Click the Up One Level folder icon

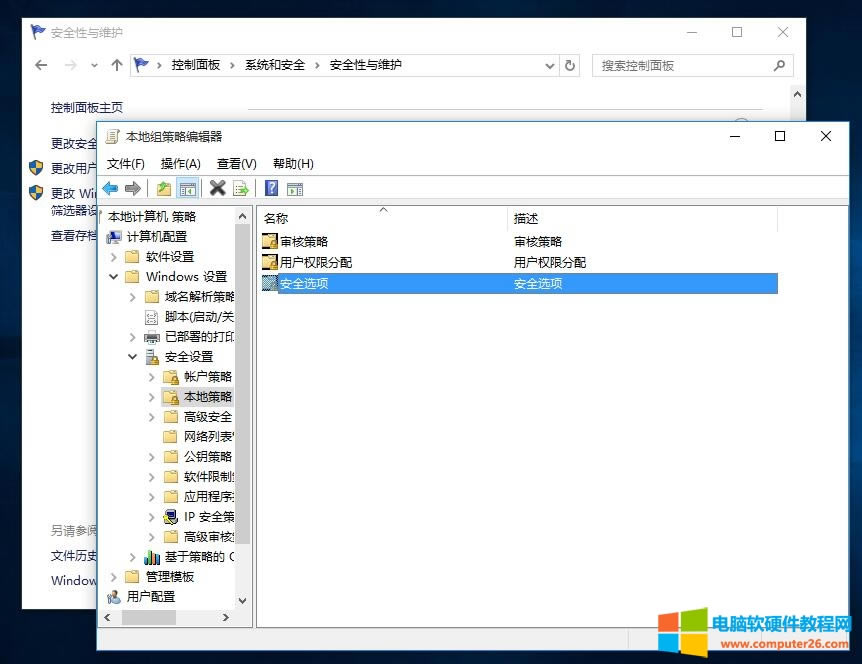163,188
